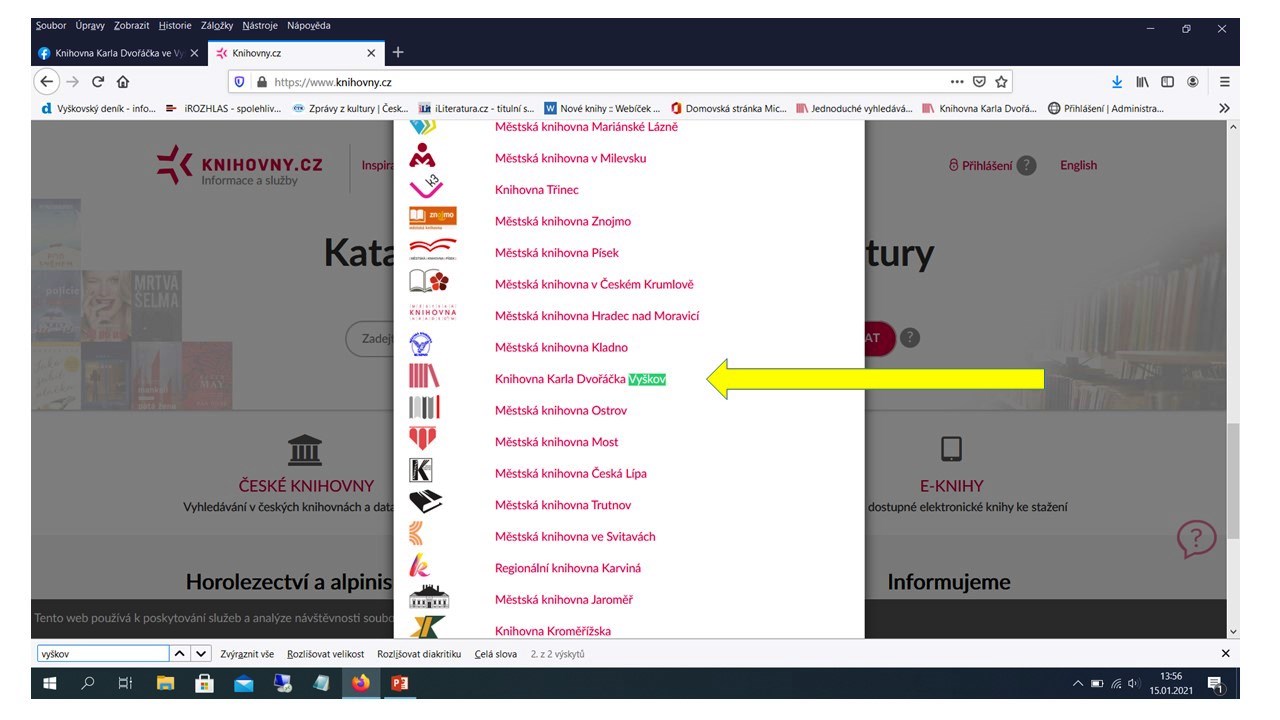Show more bookmarks with double chevron
This screenshot has width=1280, height=720.
coord(1224,108)
